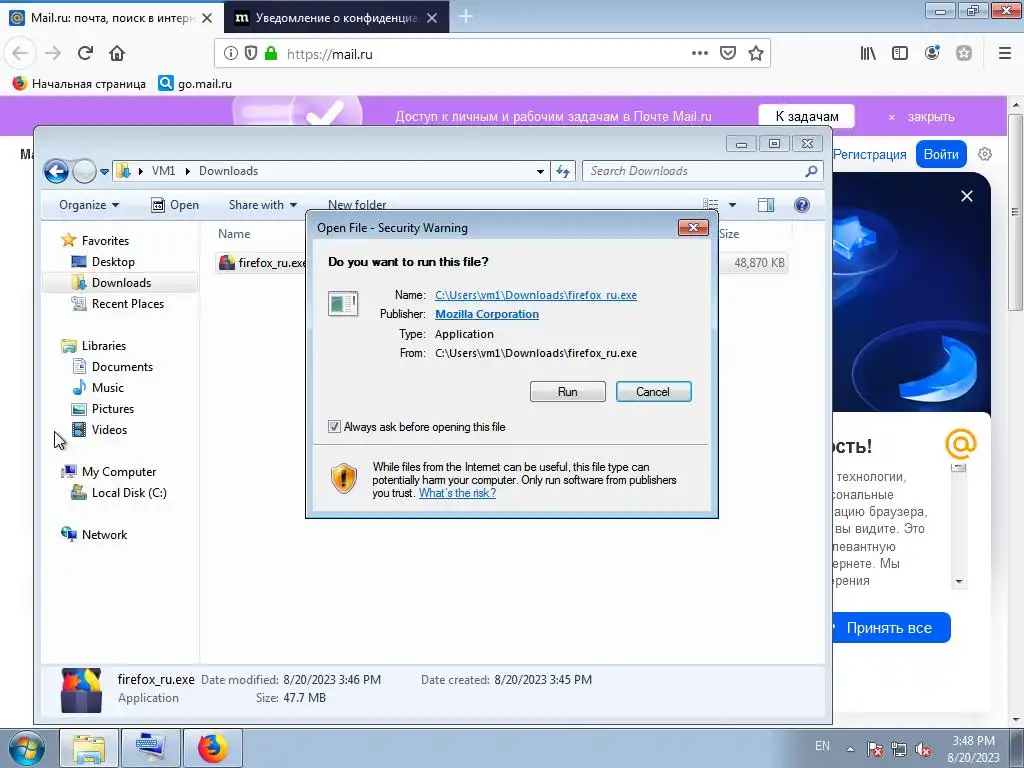Viewport: 1024px width, 768px height.
Task: Open page actions three-dot menu
Action: coord(699,54)
